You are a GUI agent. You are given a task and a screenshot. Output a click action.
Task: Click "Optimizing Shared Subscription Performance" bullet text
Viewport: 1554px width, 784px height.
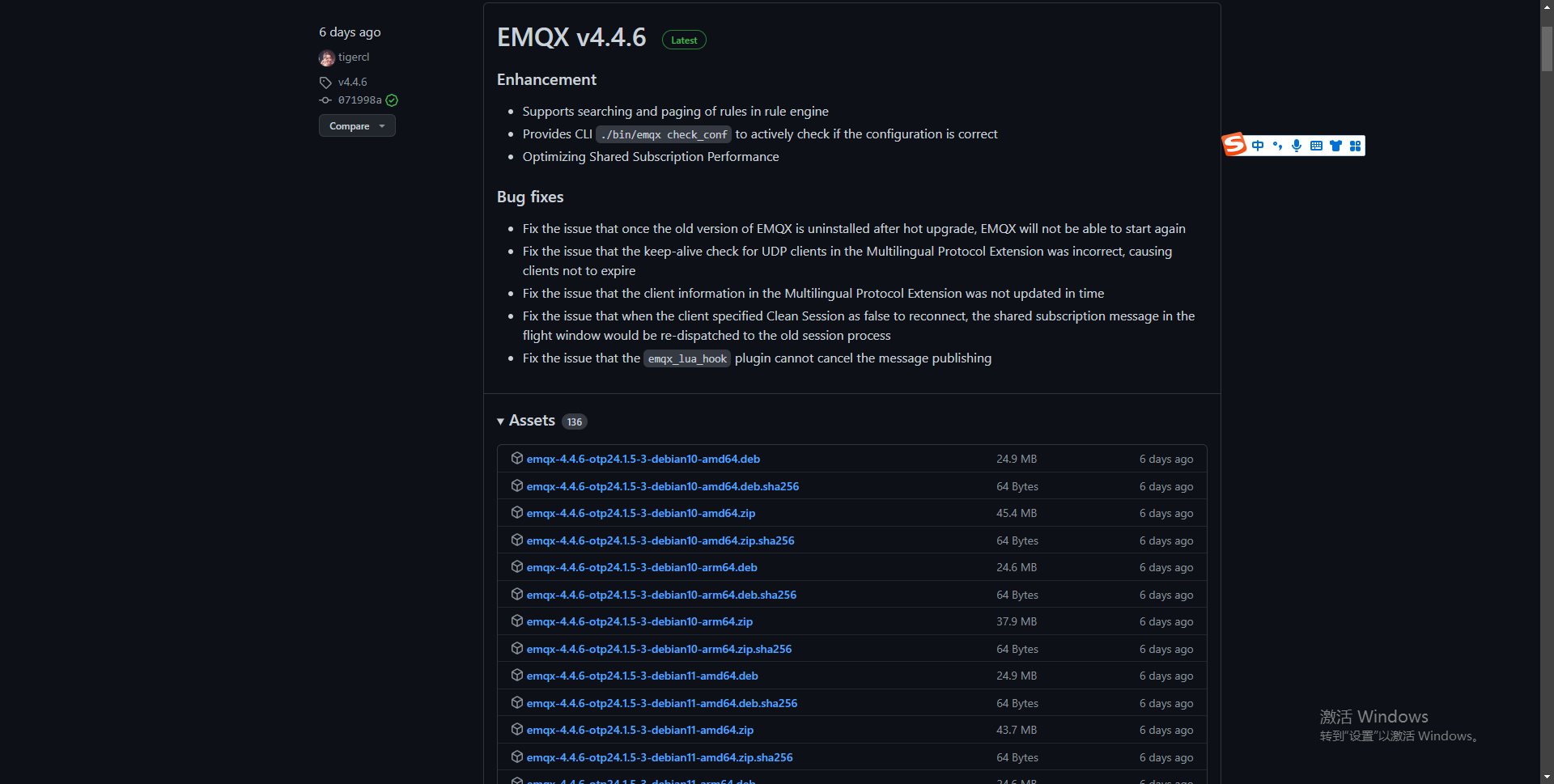point(651,157)
